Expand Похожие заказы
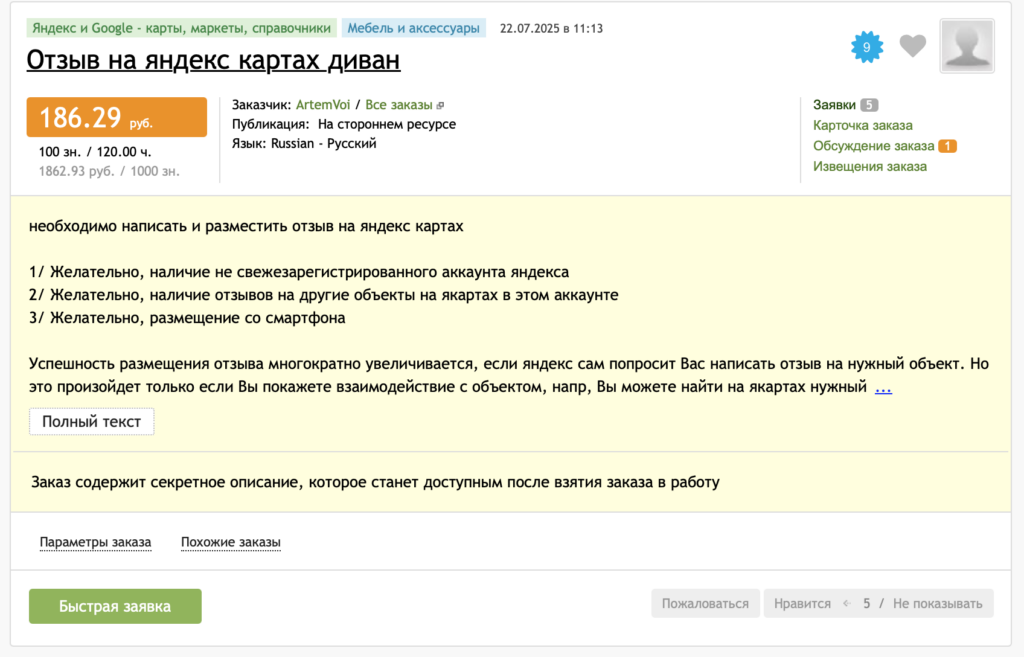The width and height of the screenshot is (1024, 657). pyautogui.click(x=231, y=542)
